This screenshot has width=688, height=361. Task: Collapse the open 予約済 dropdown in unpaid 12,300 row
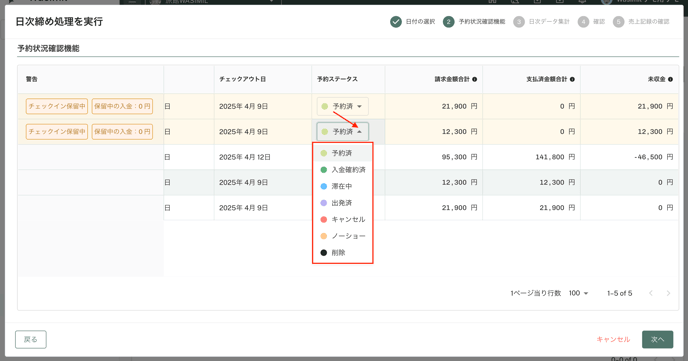(x=343, y=132)
